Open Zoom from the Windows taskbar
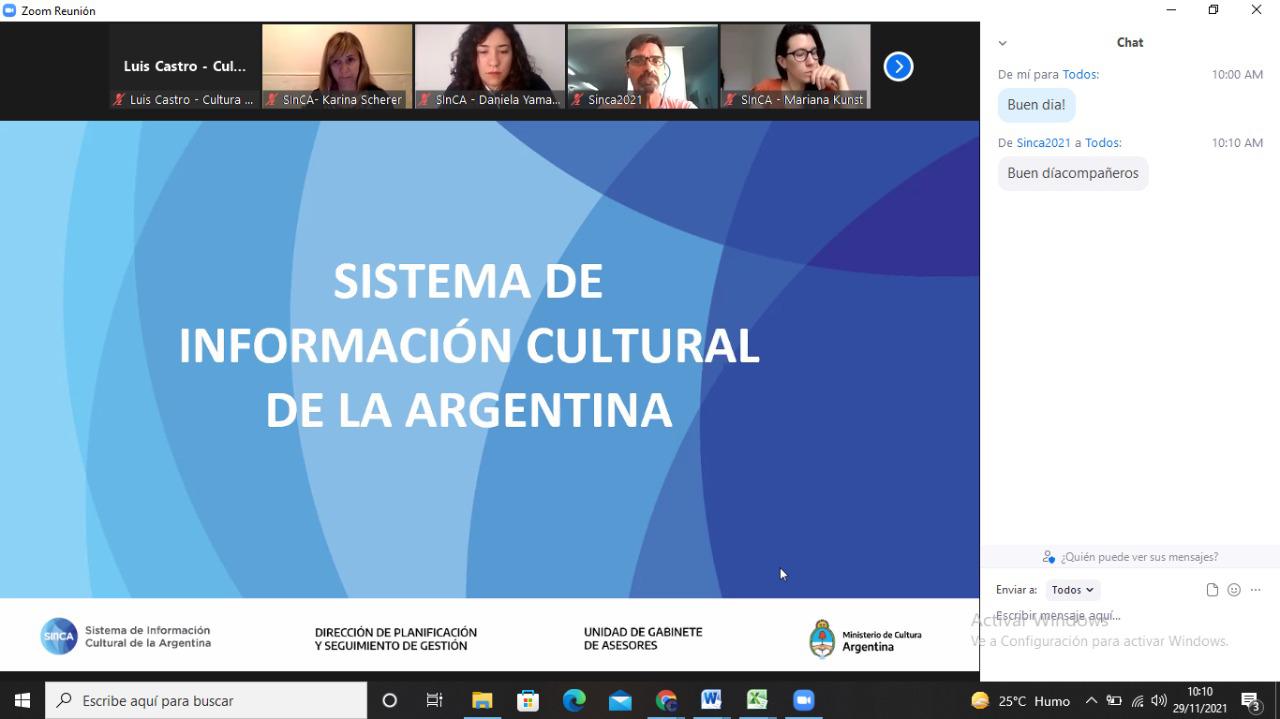The image size is (1280, 719). click(x=803, y=700)
